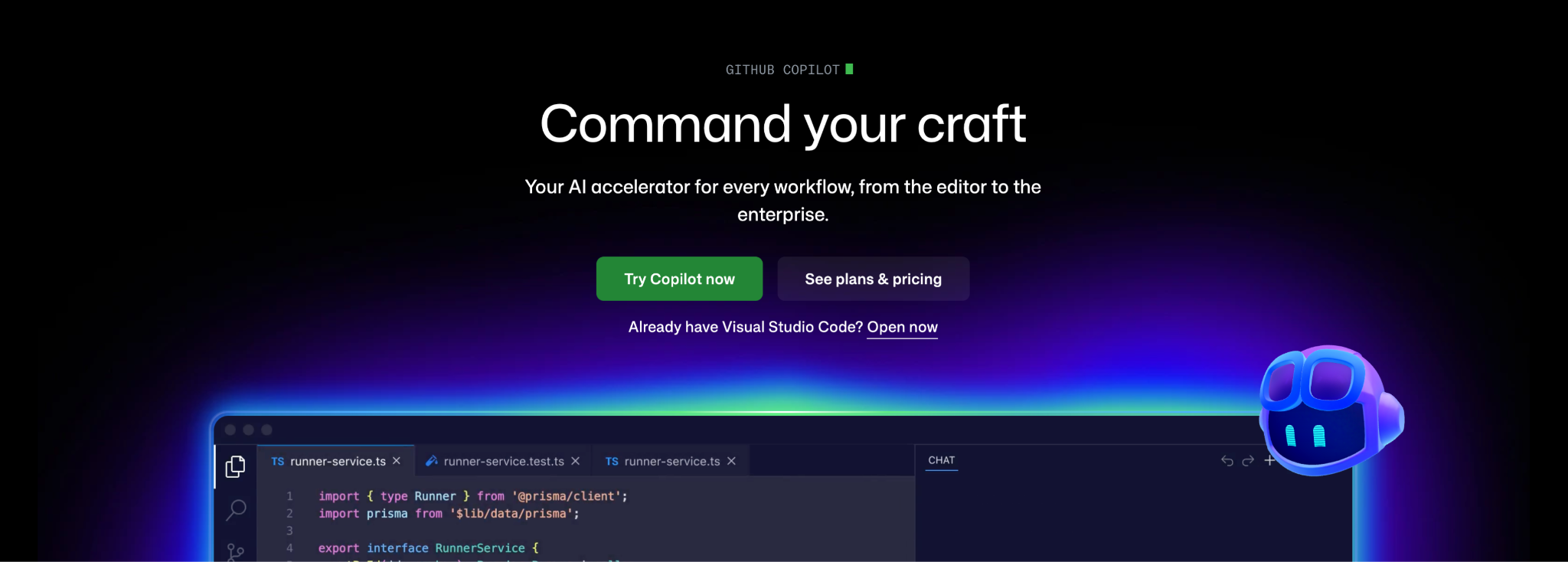
Task: Open the Explorer files icon in sidebar
Action: [236, 466]
